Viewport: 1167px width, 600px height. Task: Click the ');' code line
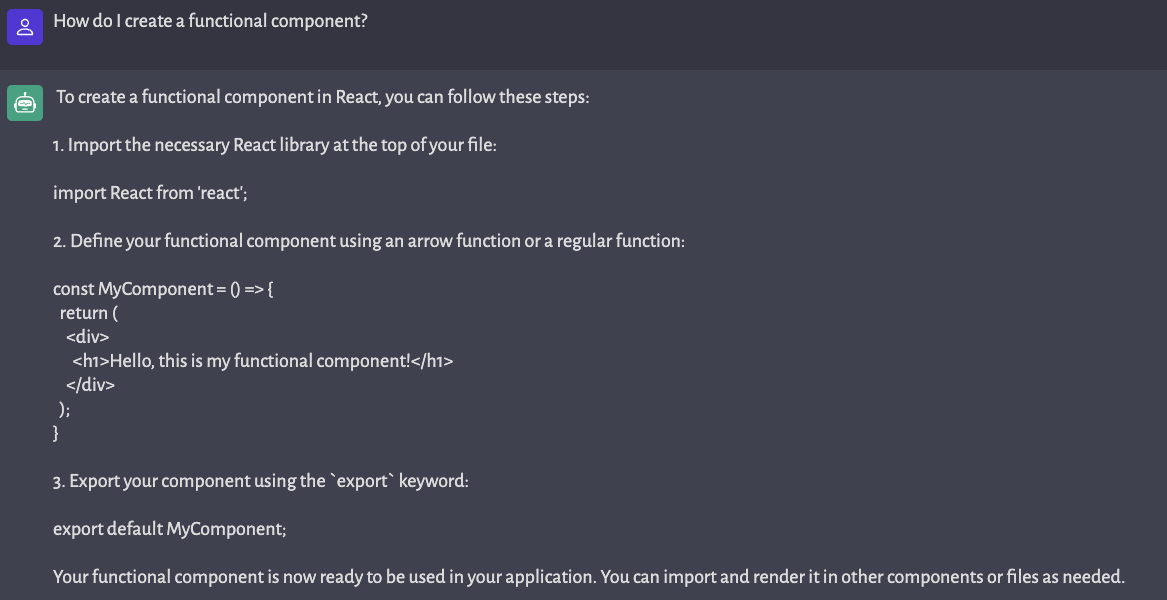(x=65, y=409)
